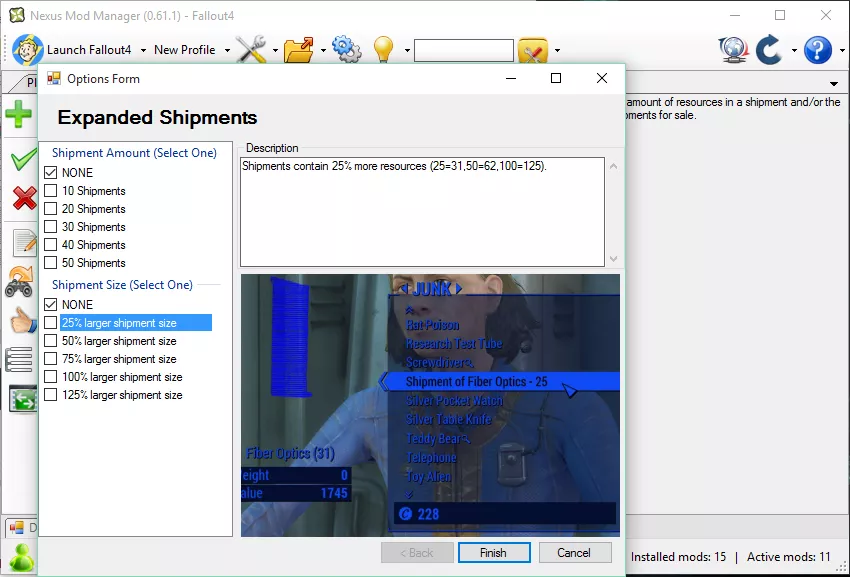Image resolution: width=850 pixels, height=577 pixels.
Task: Click the 'Expanded Shipments' heading
Action: click(x=157, y=117)
